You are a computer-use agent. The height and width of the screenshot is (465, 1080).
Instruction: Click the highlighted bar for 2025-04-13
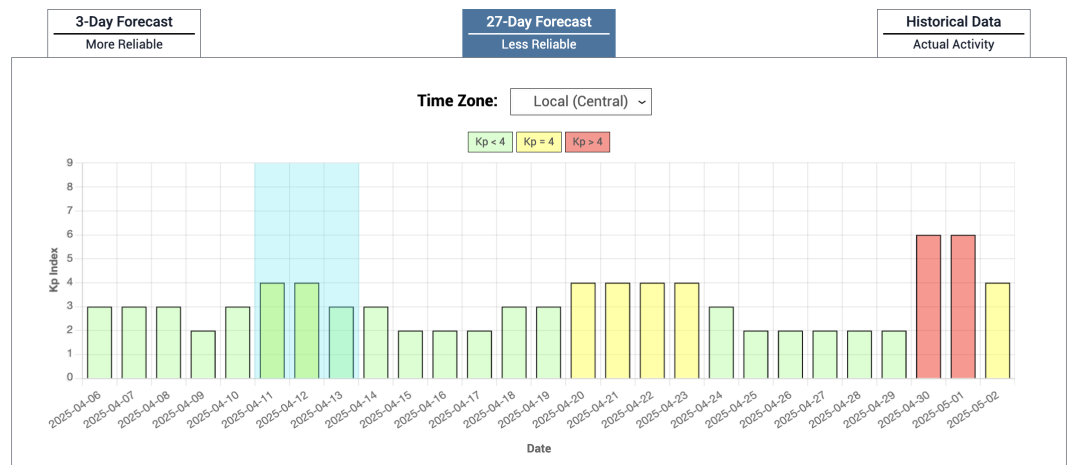341,342
